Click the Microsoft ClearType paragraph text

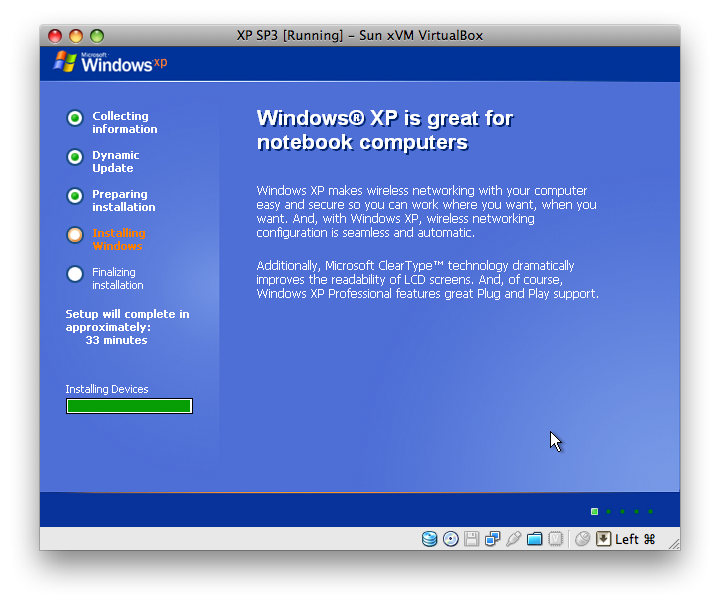pos(428,280)
